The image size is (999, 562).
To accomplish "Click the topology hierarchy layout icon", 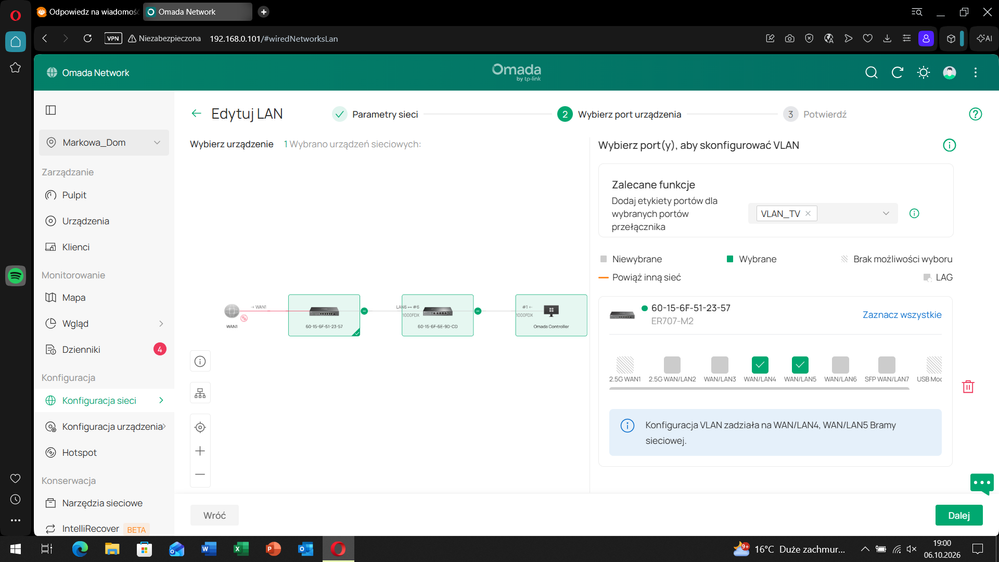I will 200,393.
